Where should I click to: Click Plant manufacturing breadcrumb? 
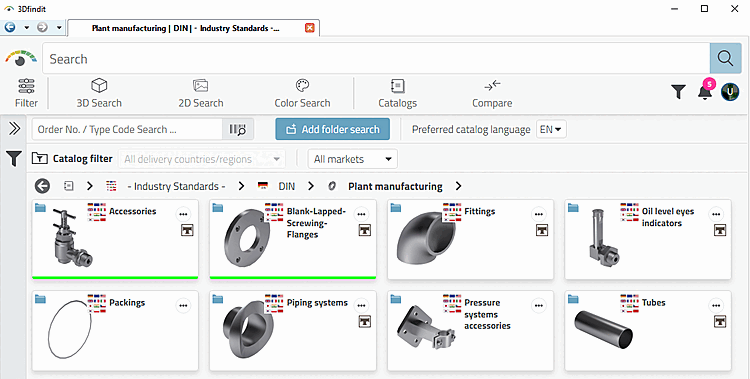click(395, 186)
